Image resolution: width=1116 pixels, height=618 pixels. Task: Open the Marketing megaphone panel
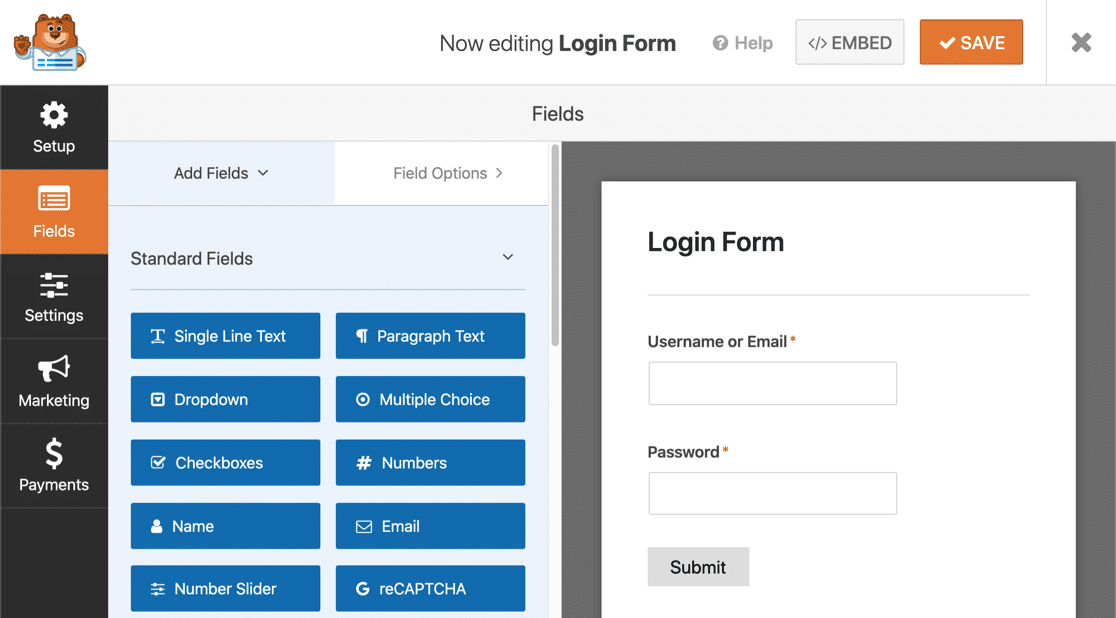(54, 382)
